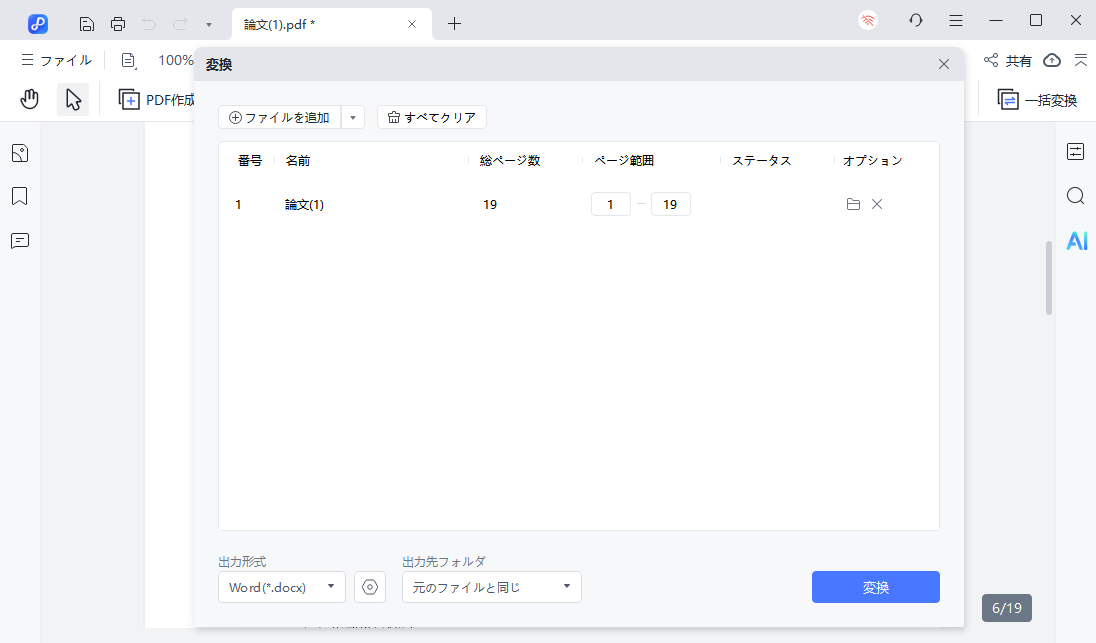Expand the arrow next to ファイルを追加
Image resolution: width=1096 pixels, height=643 pixels.
353,117
